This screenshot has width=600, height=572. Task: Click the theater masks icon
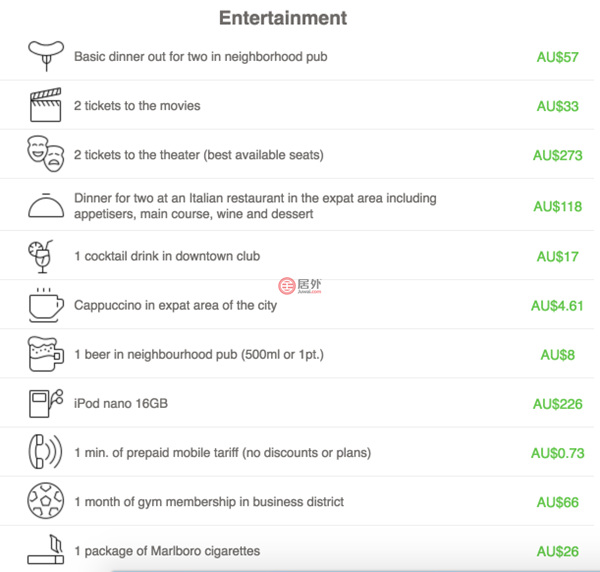(x=45, y=155)
